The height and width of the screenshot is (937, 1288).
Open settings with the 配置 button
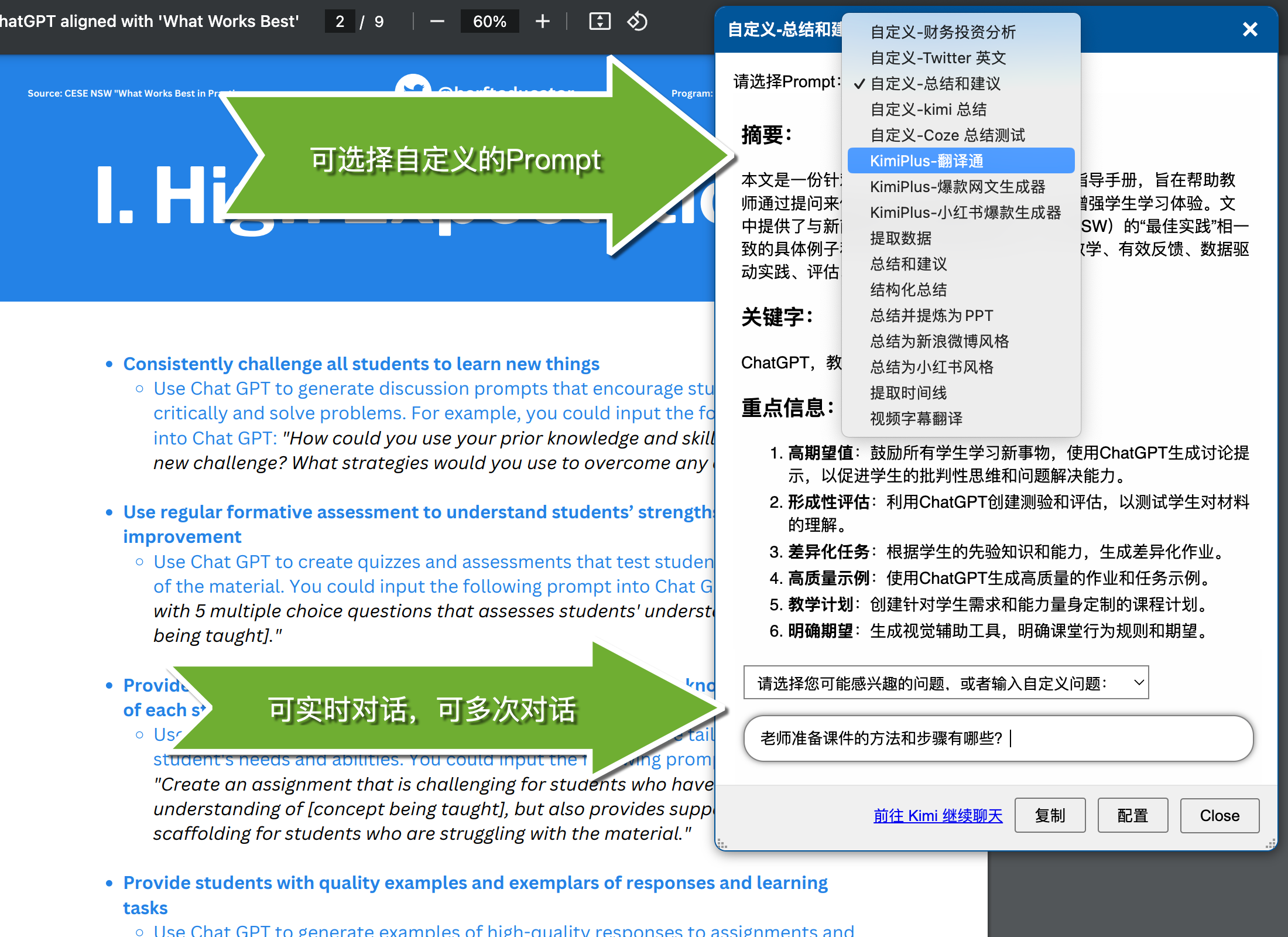pos(1132,815)
